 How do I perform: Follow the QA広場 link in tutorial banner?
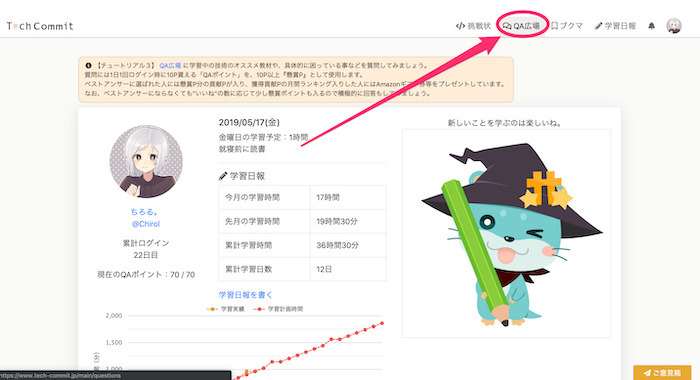170,65
